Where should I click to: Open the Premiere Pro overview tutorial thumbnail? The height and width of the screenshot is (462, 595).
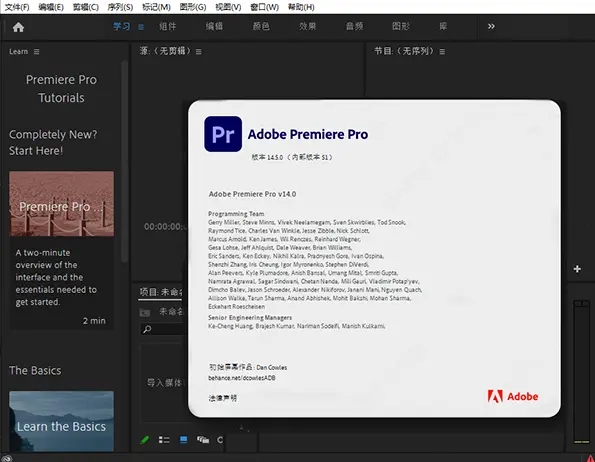pos(61,204)
